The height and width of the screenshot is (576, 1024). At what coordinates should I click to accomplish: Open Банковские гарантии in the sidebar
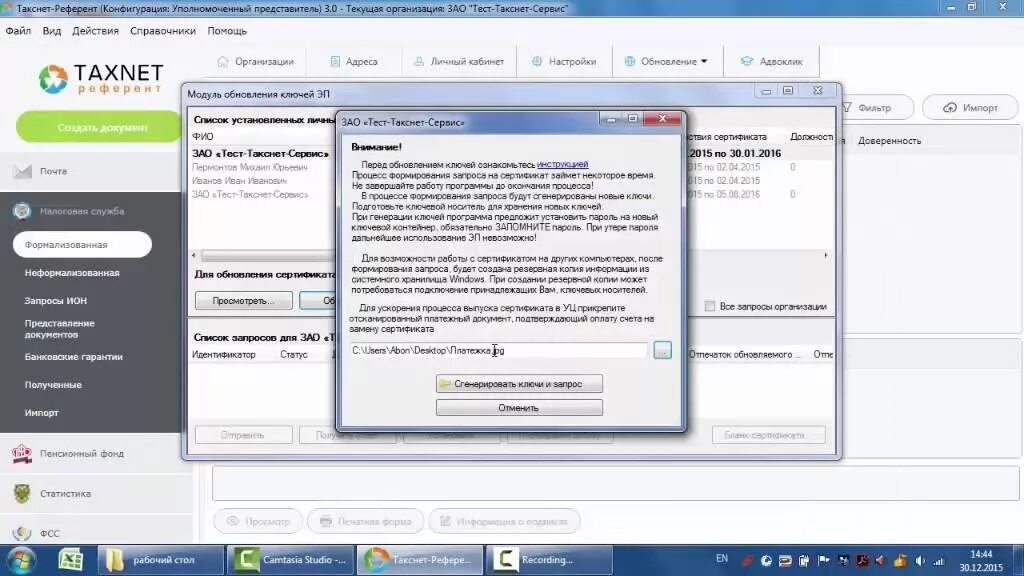tap(74, 357)
